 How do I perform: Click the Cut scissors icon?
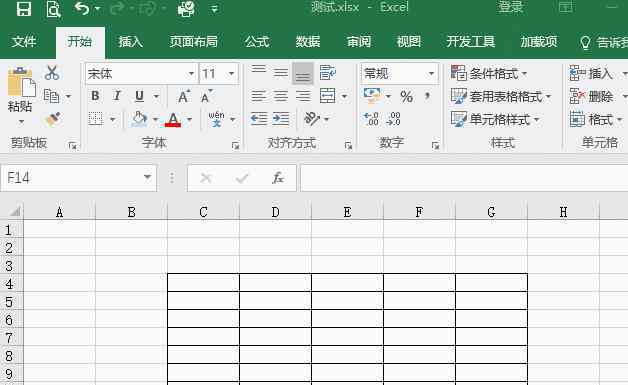[52, 73]
